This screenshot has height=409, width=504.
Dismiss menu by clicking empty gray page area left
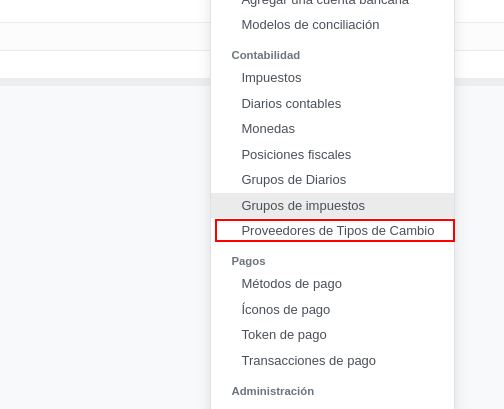point(105,247)
